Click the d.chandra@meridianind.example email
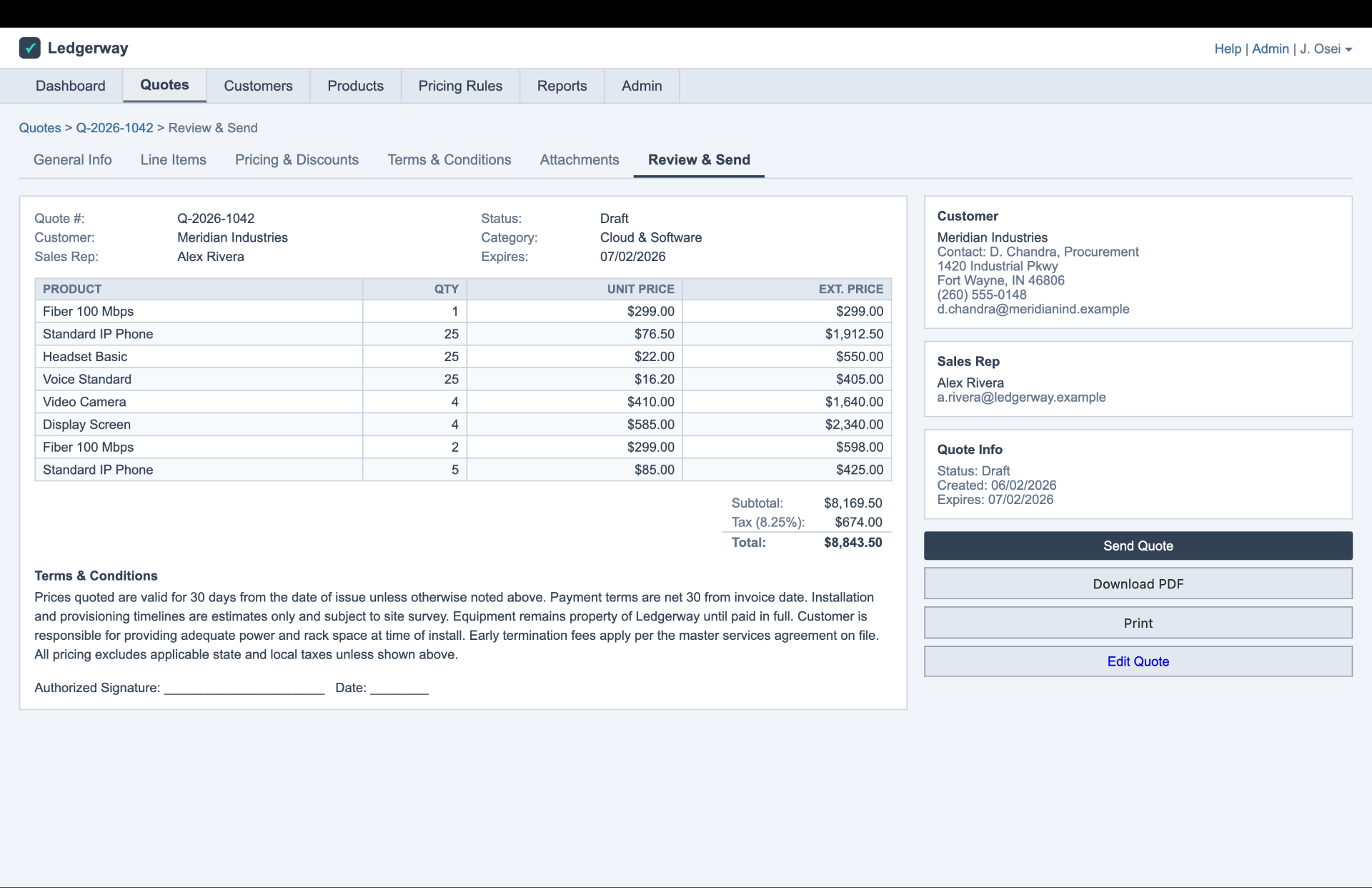This screenshot has width=1372, height=888. coord(1033,309)
